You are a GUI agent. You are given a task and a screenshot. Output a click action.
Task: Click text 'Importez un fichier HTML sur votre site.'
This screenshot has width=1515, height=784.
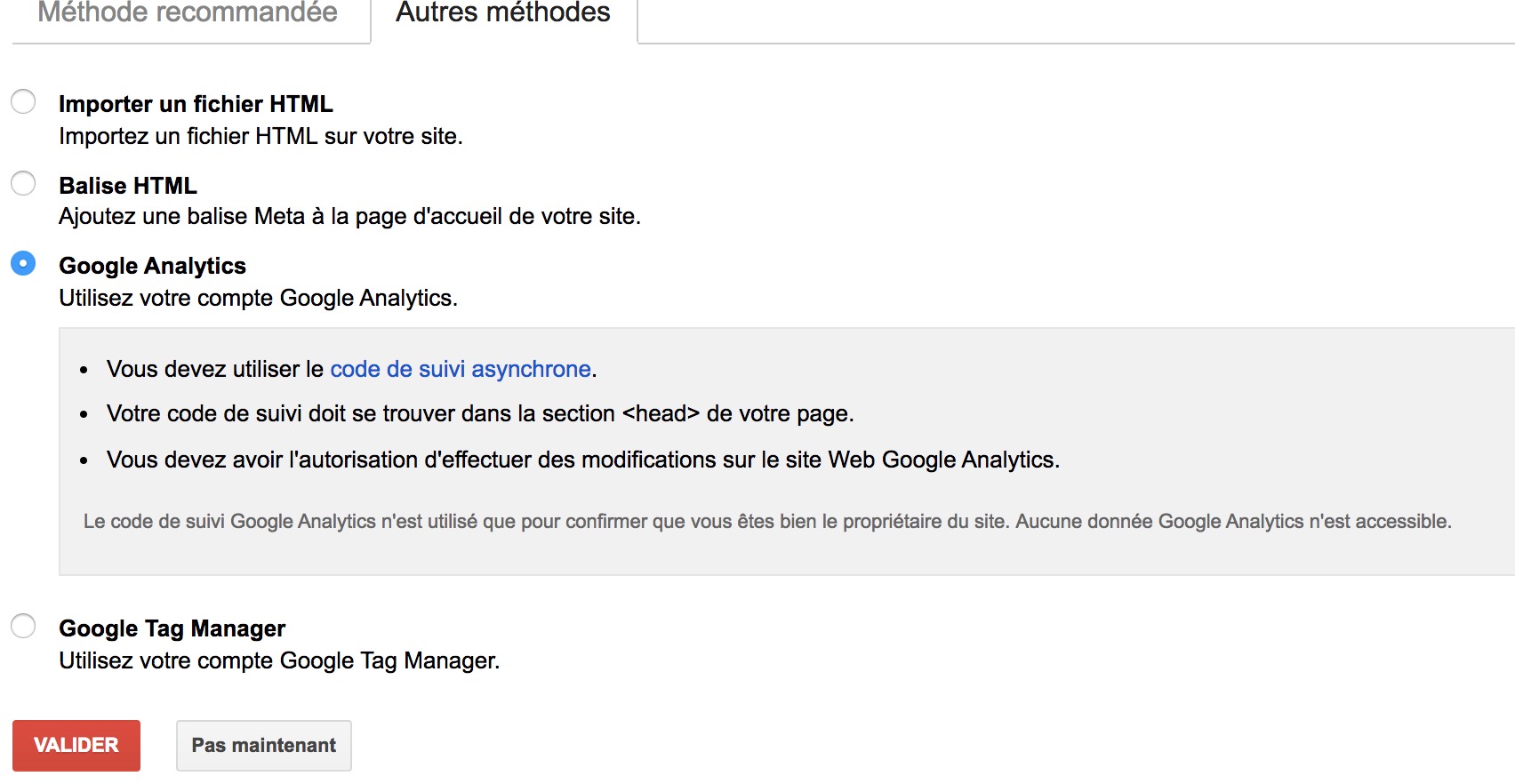[x=261, y=136]
